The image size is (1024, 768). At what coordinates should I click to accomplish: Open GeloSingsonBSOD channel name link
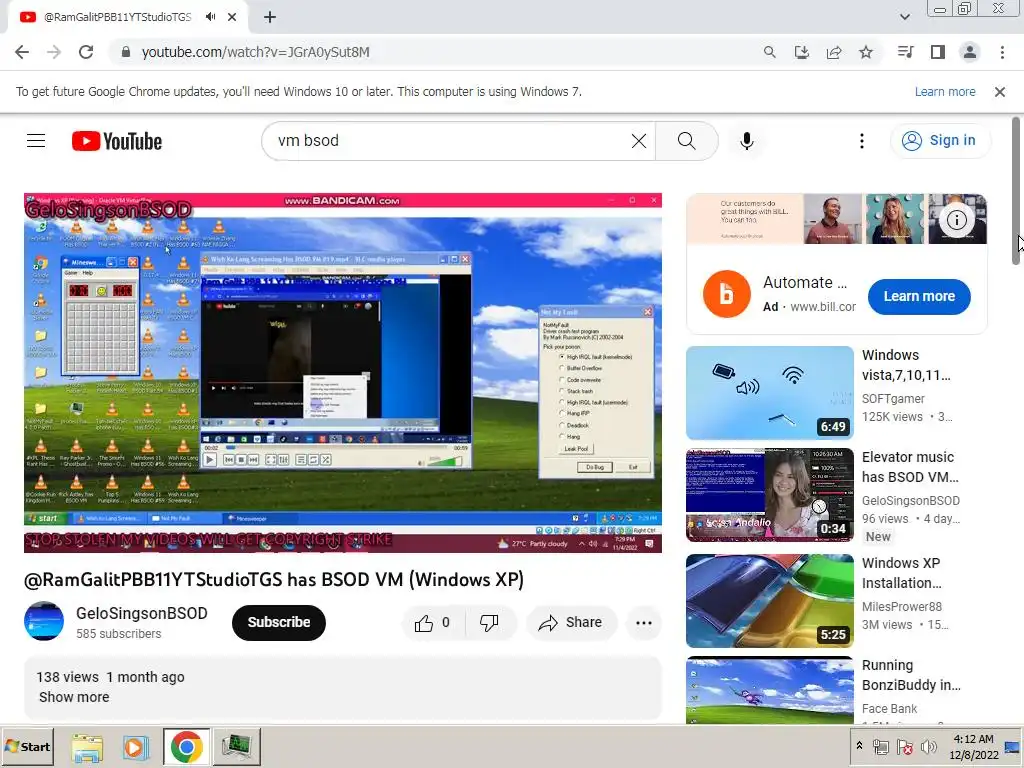point(142,613)
